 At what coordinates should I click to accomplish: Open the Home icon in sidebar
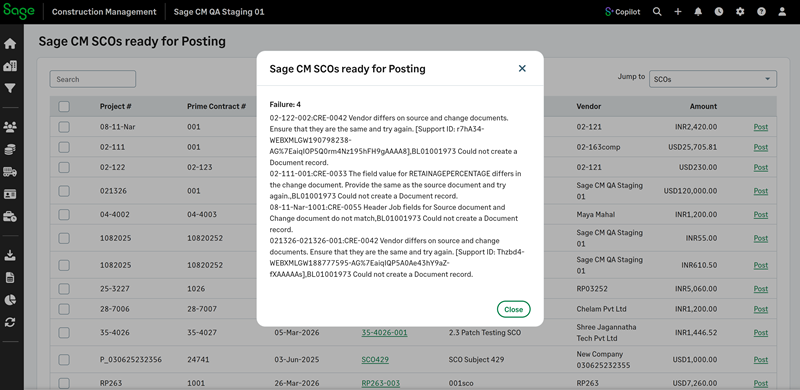click(x=10, y=44)
